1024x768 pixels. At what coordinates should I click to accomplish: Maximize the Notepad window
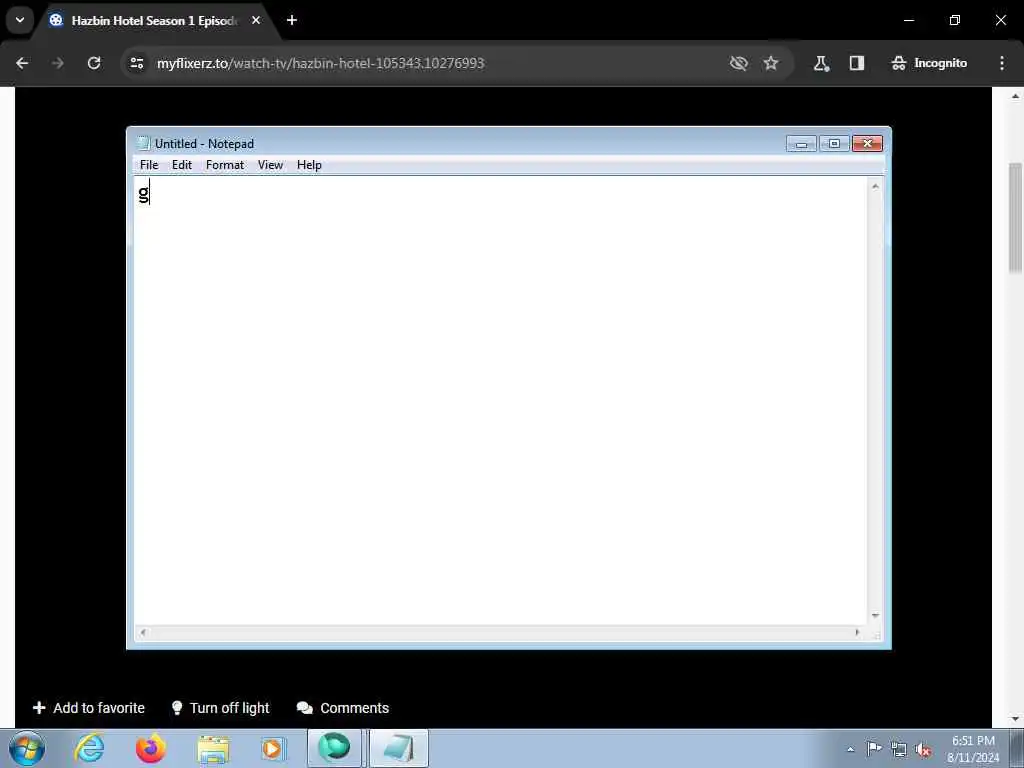[834, 143]
